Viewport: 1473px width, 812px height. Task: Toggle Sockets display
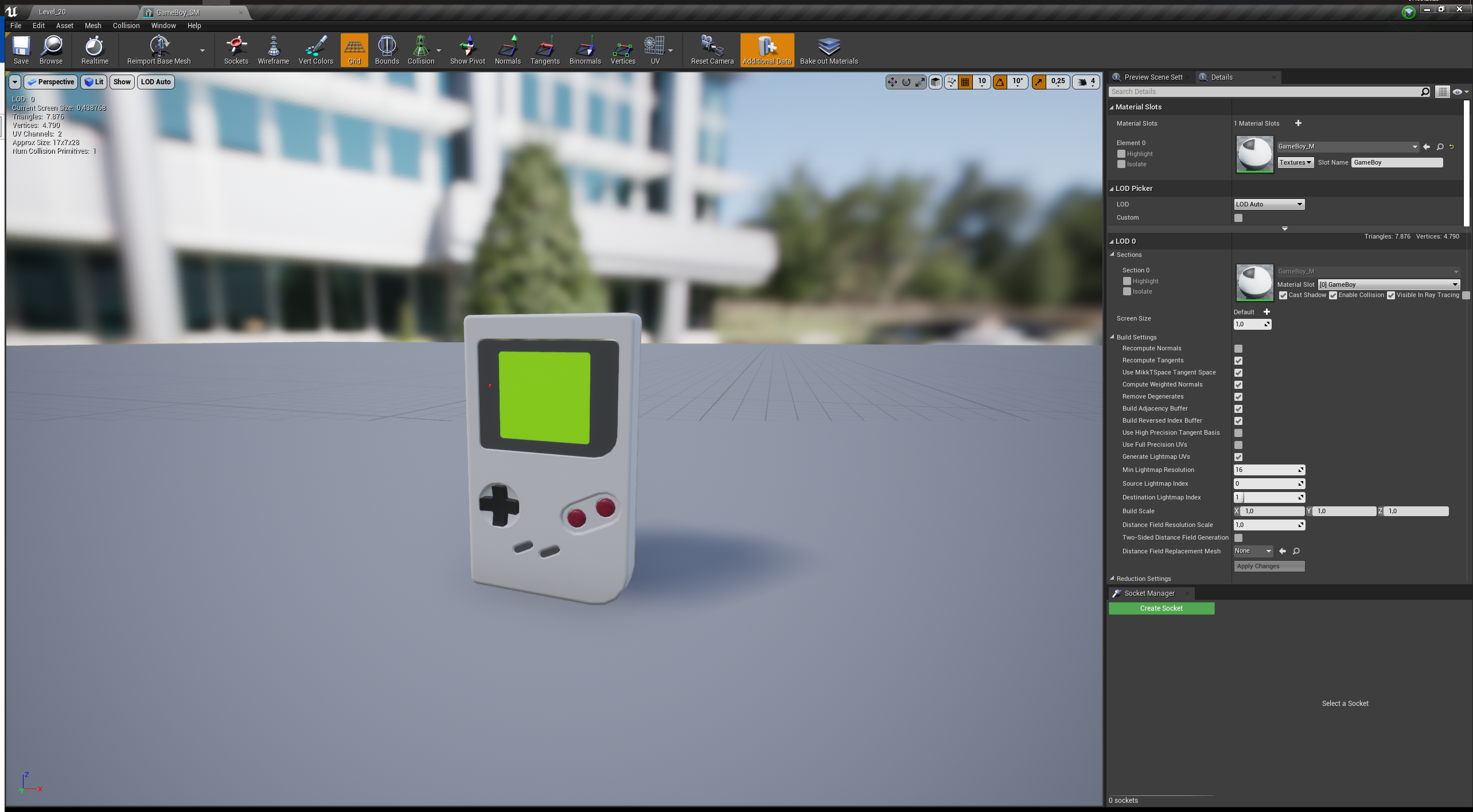(x=236, y=50)
